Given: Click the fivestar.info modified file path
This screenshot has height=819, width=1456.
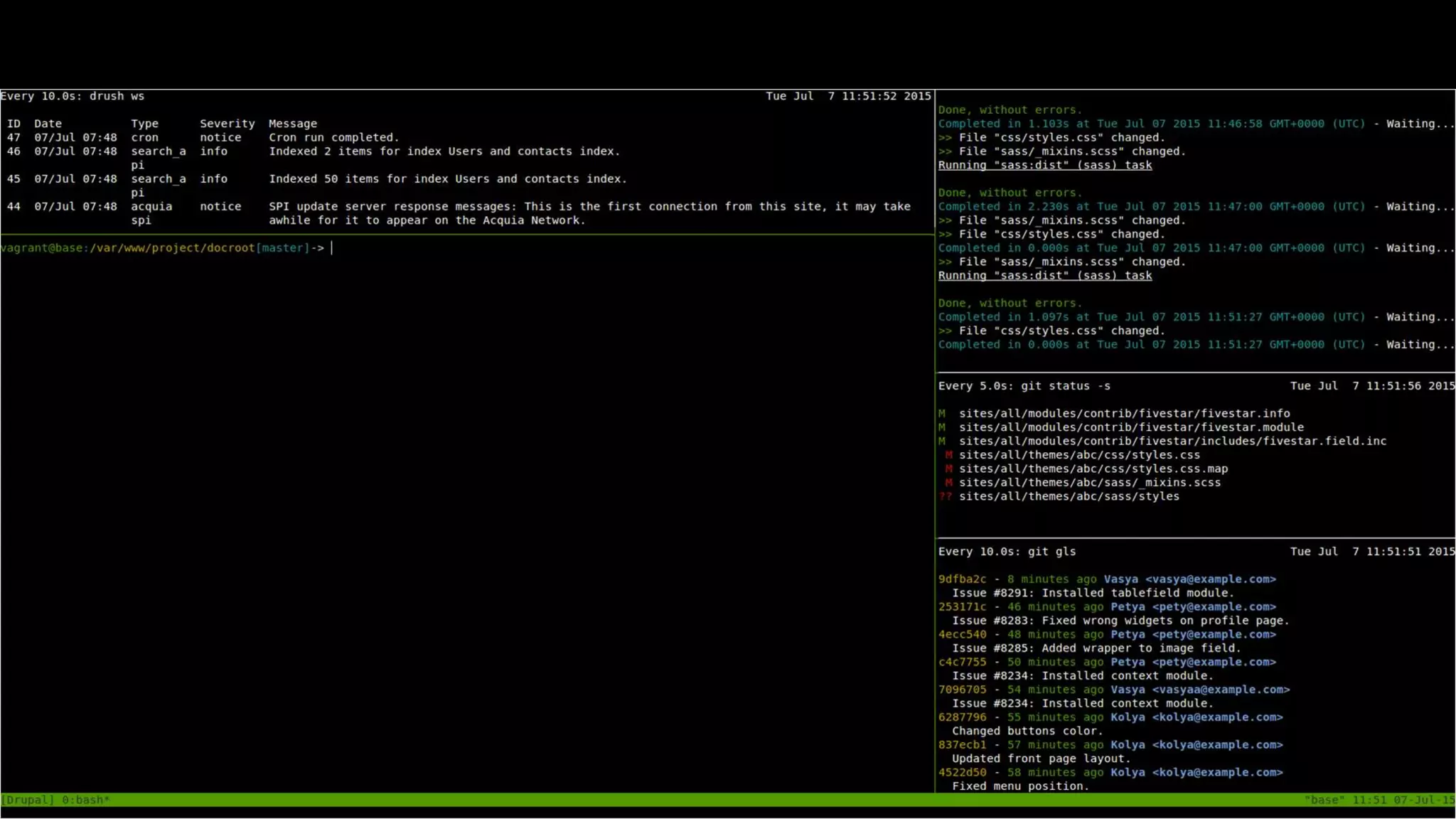Looking at the screenshot, I should (1124, 414).
